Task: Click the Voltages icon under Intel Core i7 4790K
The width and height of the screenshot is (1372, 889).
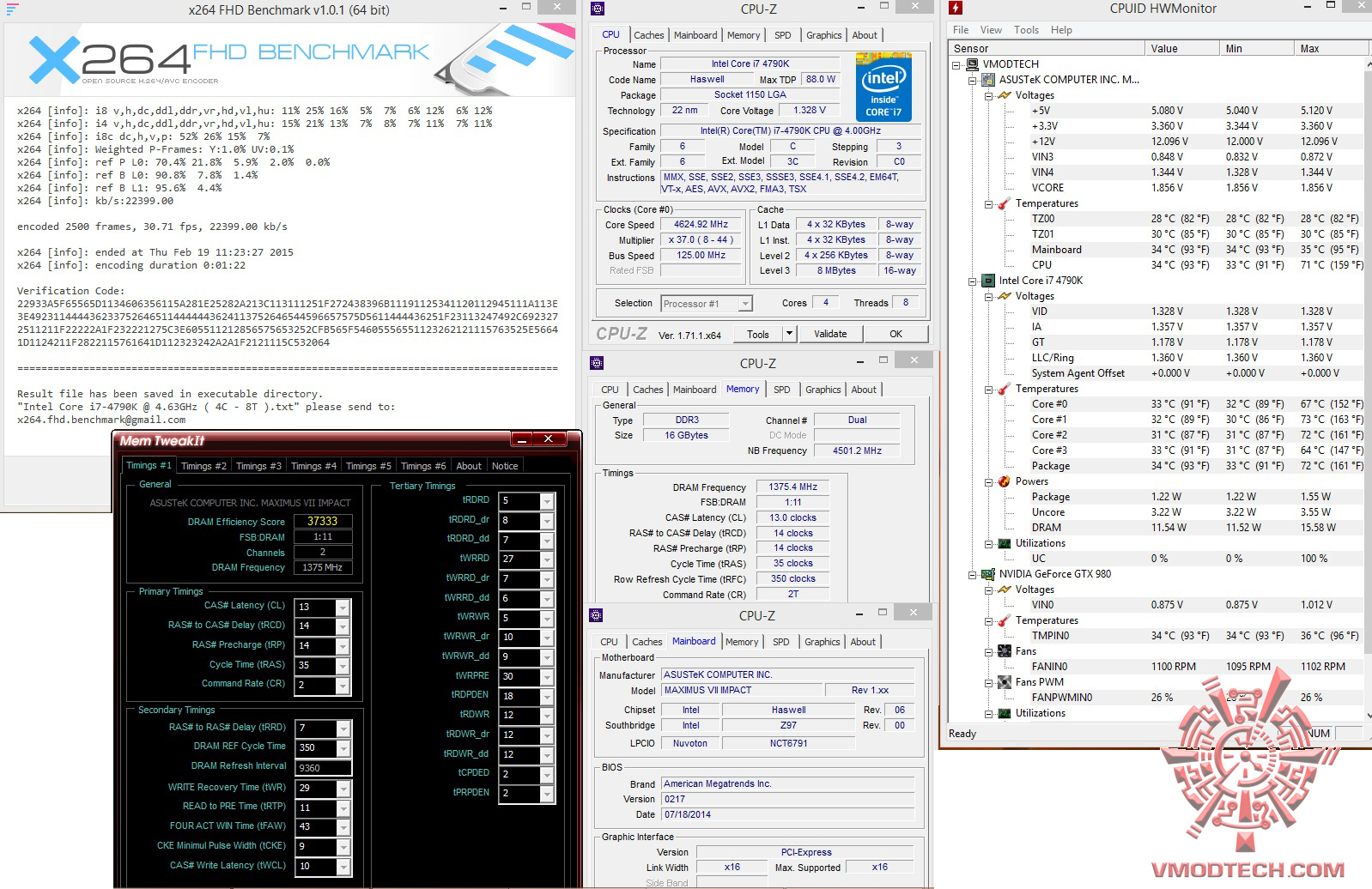Action: (x=1005, y=296)
